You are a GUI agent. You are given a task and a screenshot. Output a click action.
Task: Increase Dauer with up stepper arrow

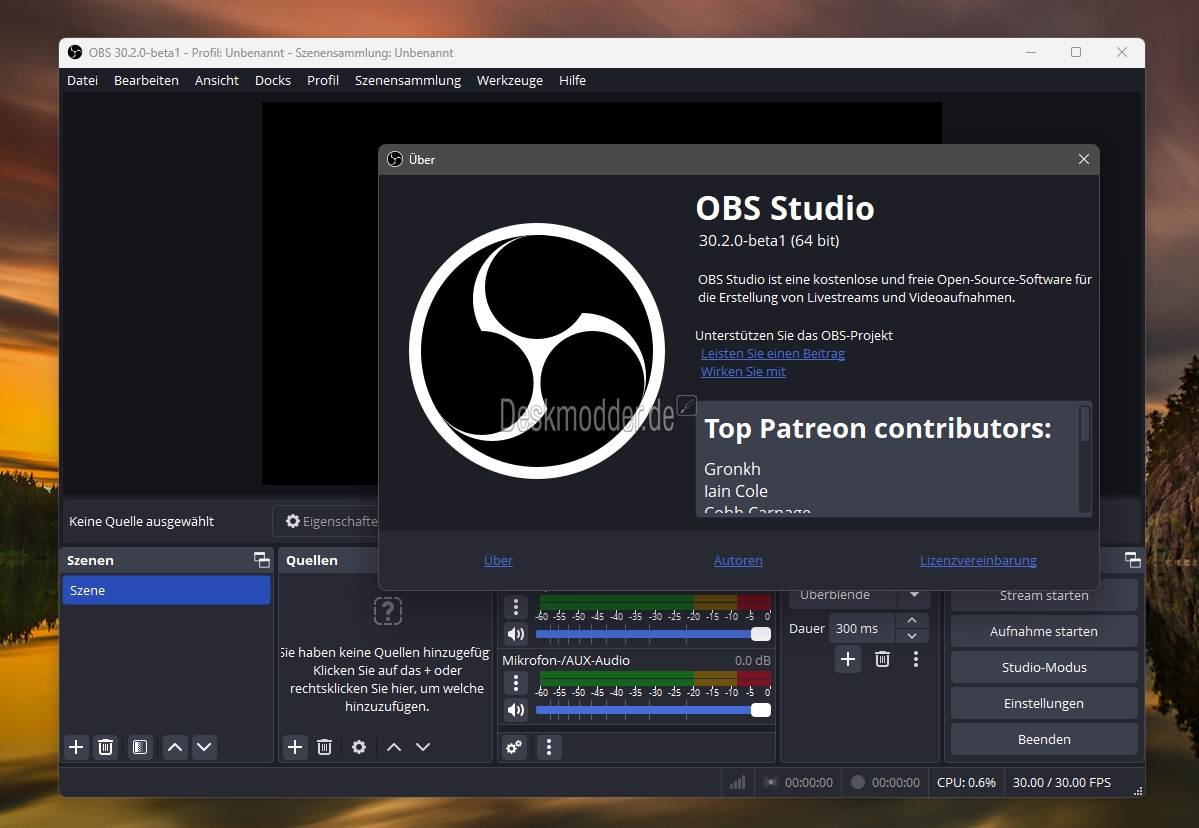point(911,621)
